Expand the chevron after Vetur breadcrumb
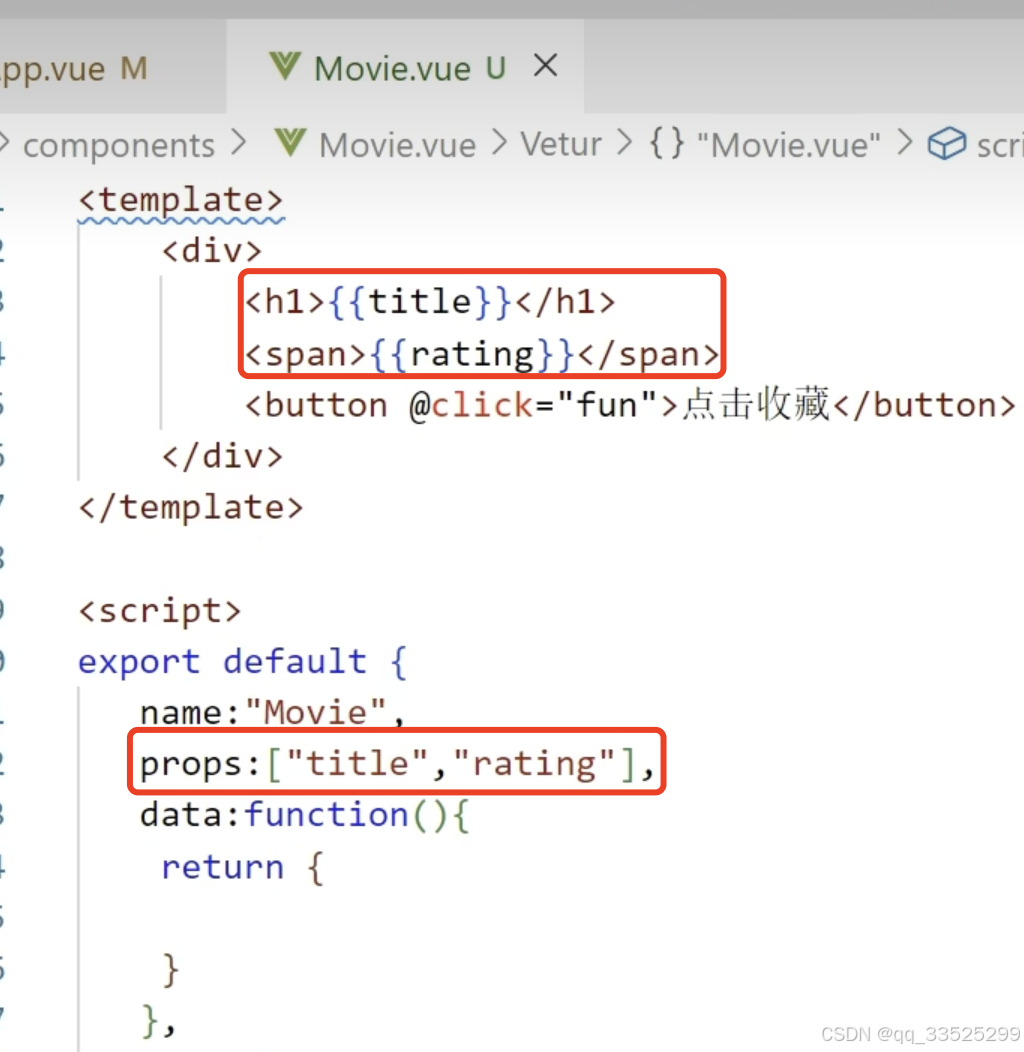 tap(625, 143)
